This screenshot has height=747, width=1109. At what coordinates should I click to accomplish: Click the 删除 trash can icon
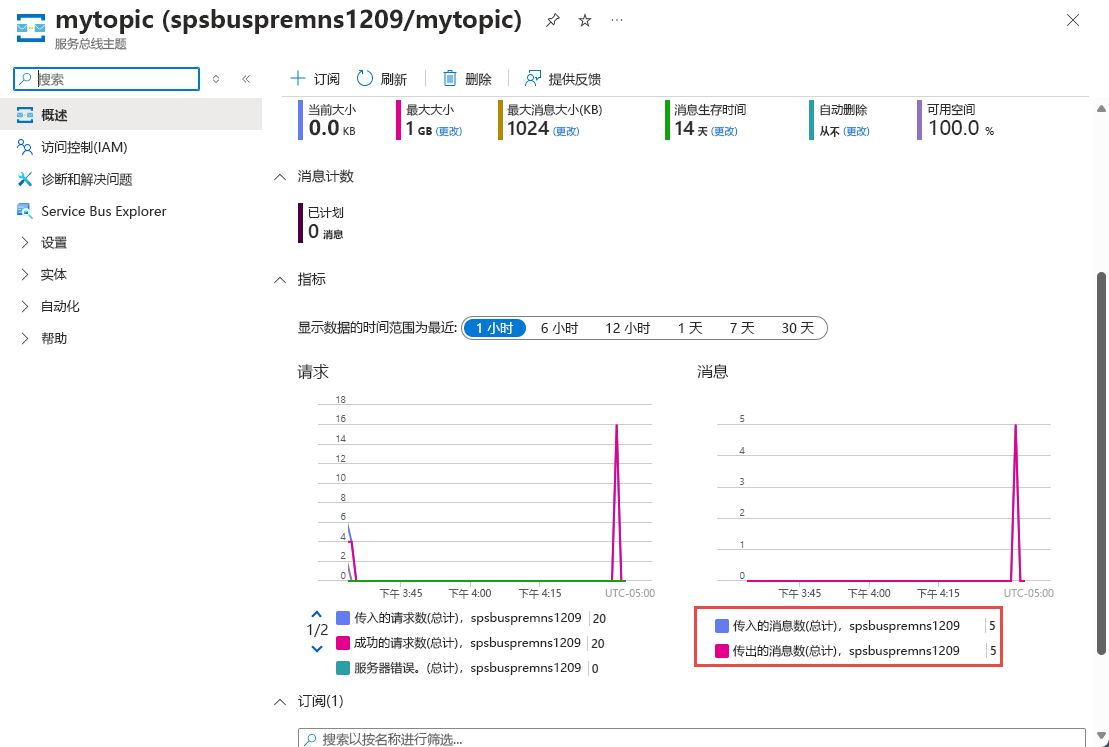click(x=450, y=79)
